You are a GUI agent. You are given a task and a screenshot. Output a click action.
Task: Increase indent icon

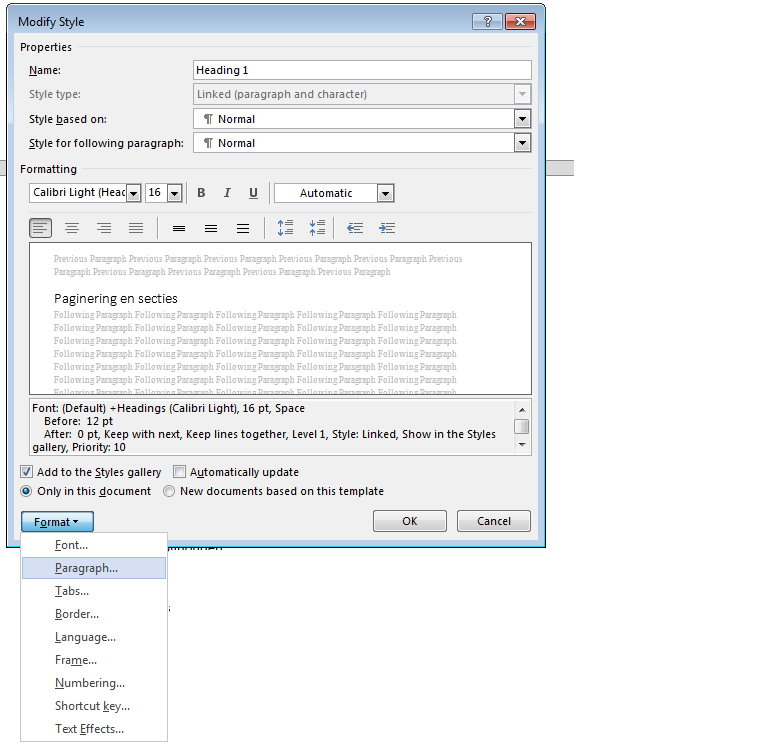[387, 228]
